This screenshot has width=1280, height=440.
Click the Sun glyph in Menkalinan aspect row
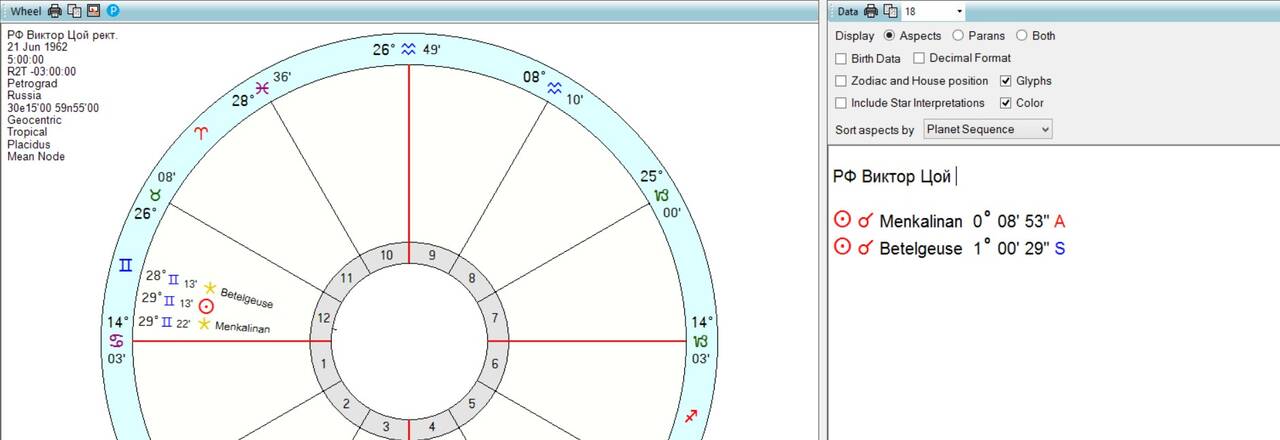842,221
